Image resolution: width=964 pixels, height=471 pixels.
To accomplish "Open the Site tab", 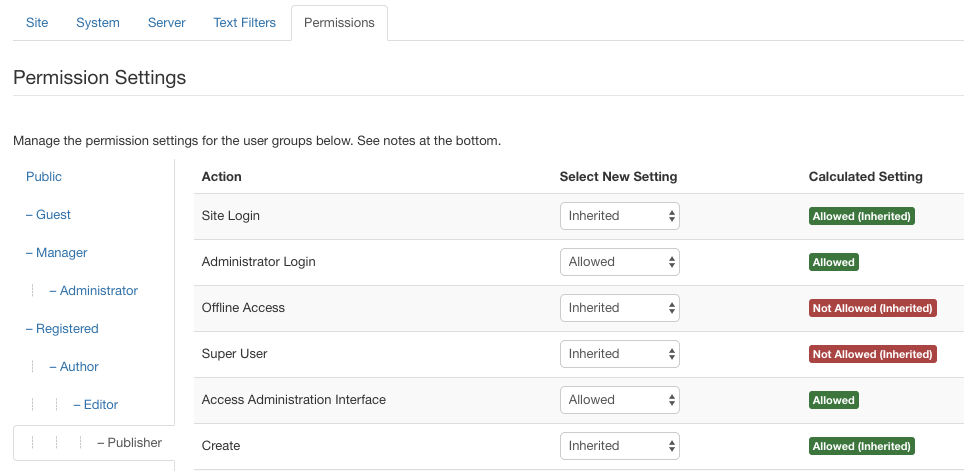I will tap(37, 23).
